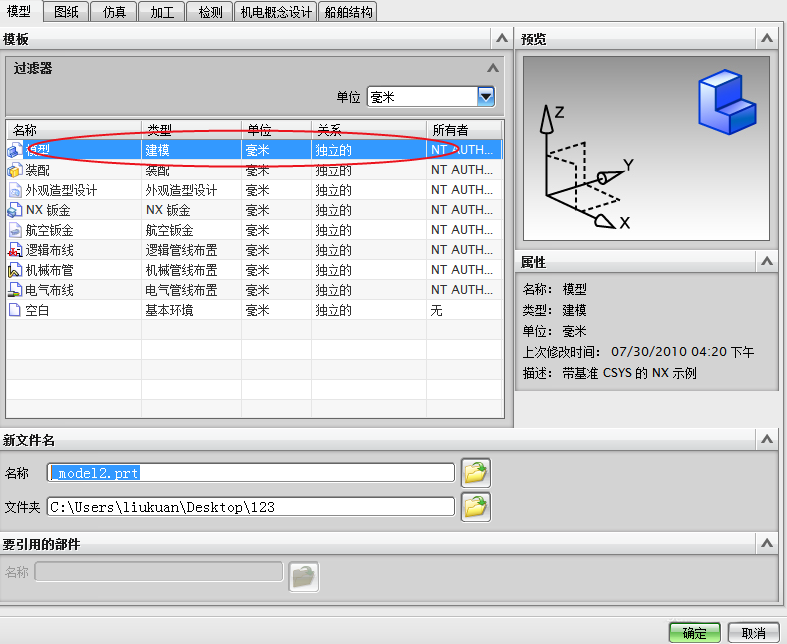Collapse the 属性 section
The image size is (787, 644).
(x=766, y=261)
